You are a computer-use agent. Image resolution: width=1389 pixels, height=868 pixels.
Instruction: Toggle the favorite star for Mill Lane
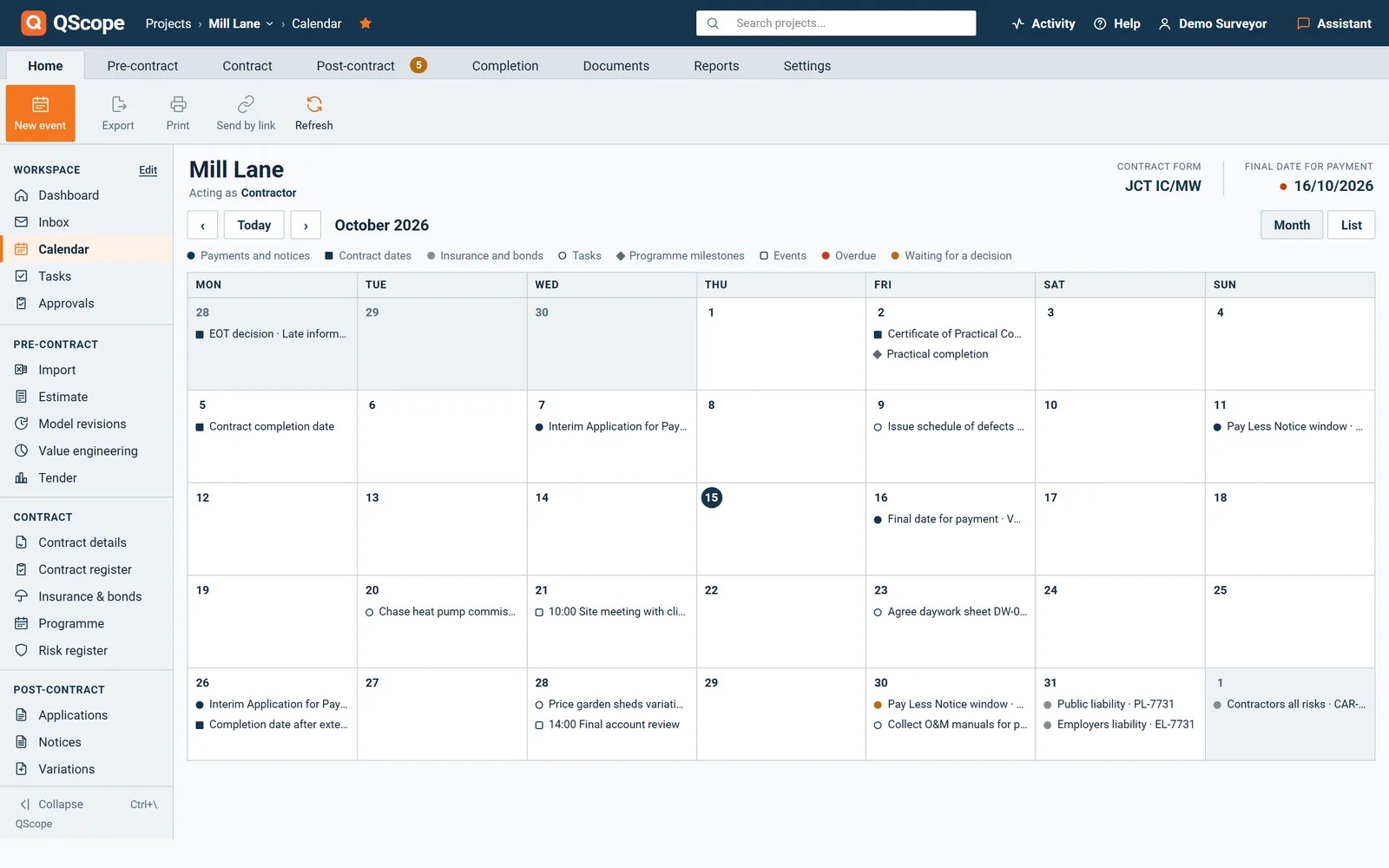point(365,23)
